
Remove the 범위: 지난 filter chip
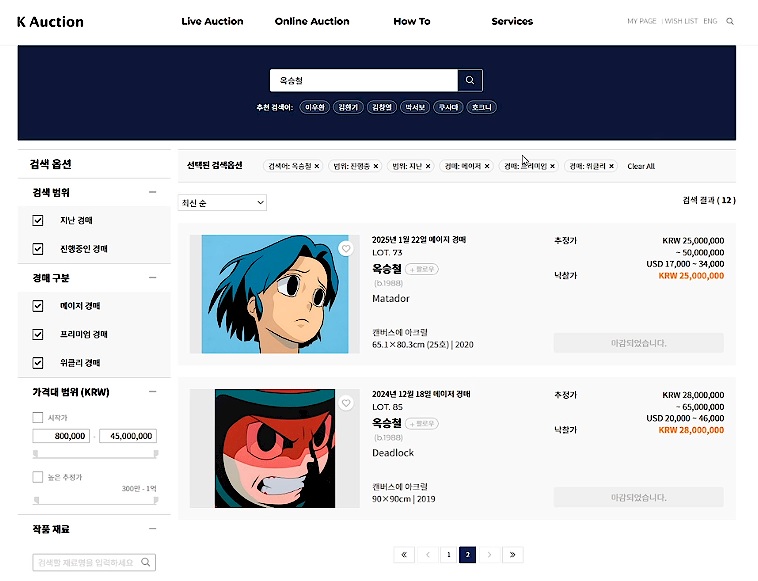click(428, 166)
